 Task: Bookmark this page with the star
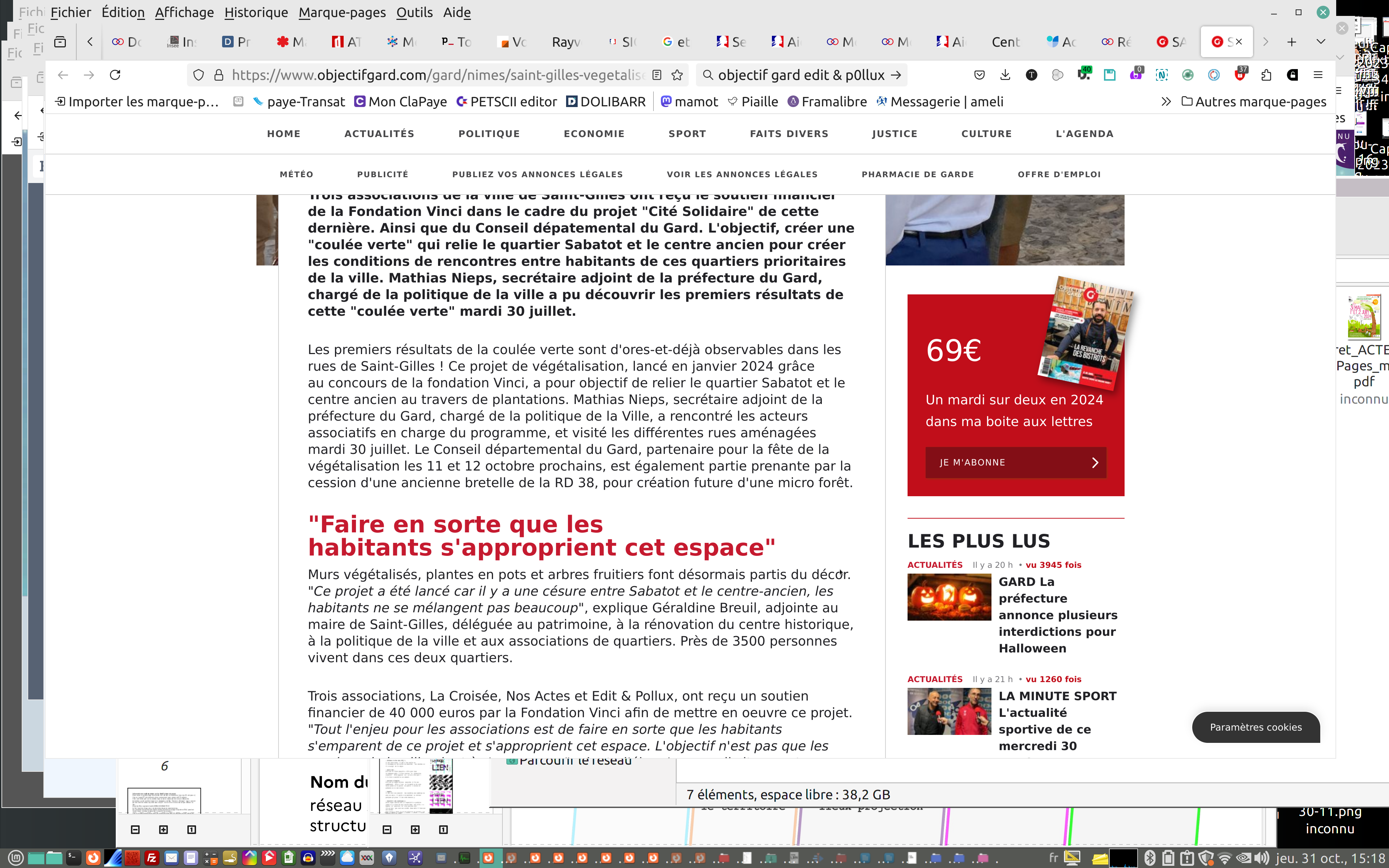pos(677,75)
